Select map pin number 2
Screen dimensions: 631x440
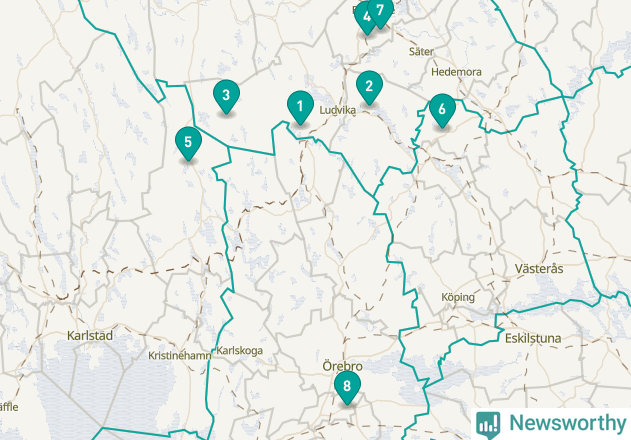point(369,87)
